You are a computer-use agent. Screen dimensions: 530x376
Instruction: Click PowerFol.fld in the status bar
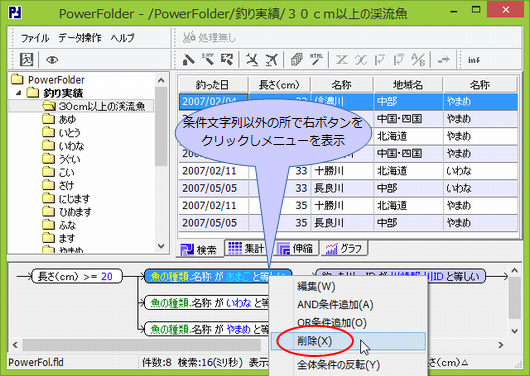click(36, 362)
